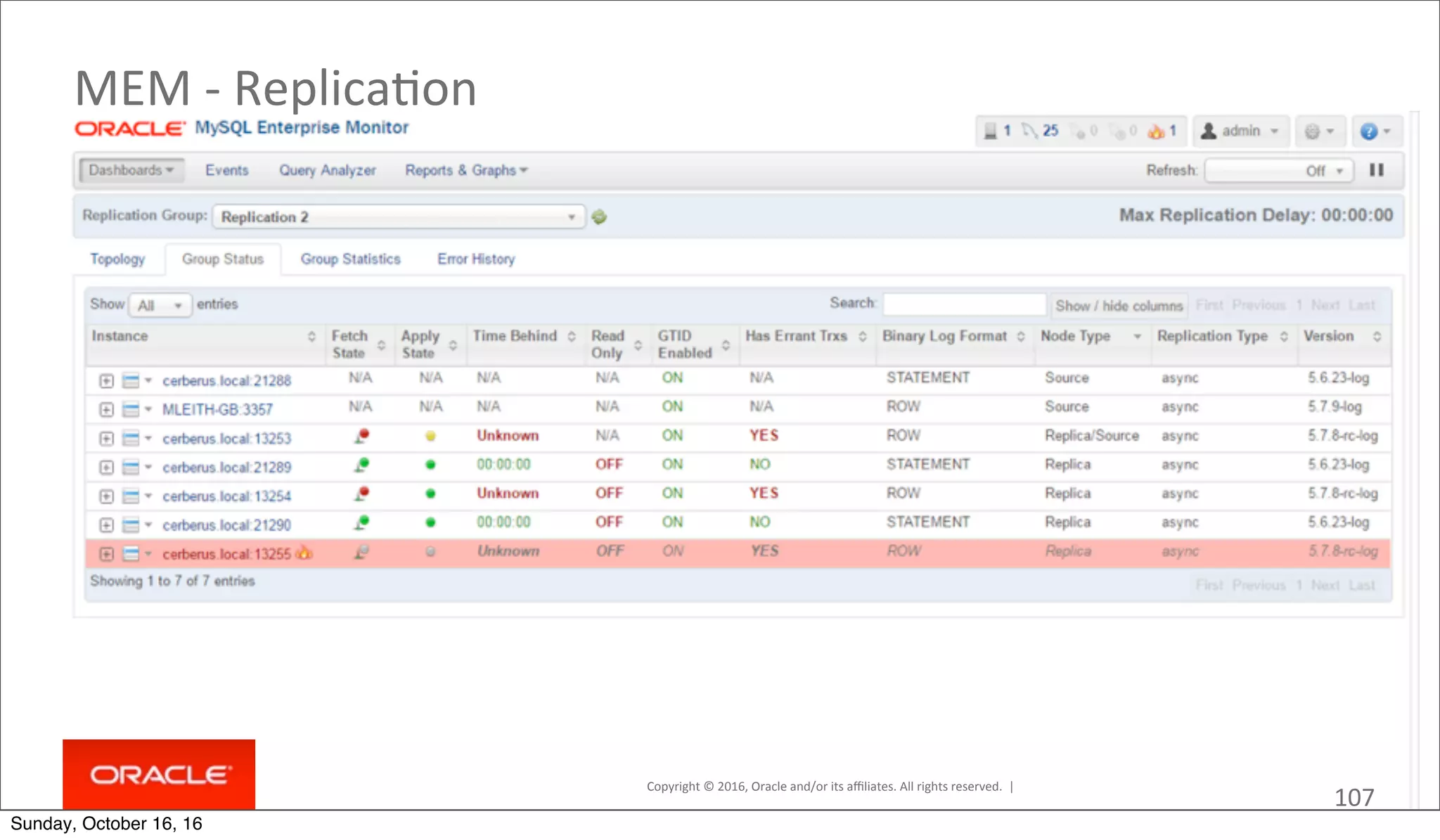Viewport: 1440px width, 840px height.
Task: Open the Show entries dropdown
Action: pyautogui.click(x=160, y=305)
